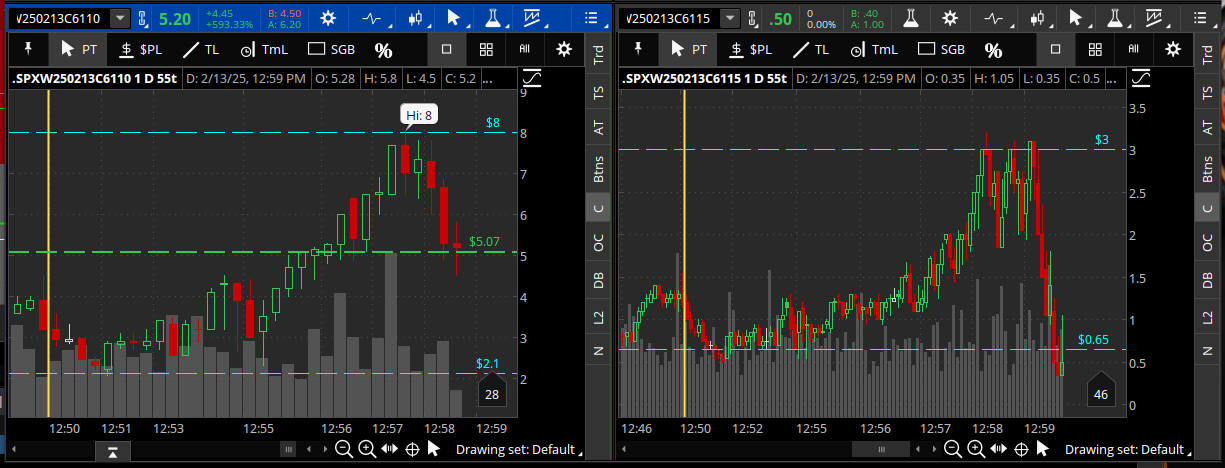Select the TmL time level tool in left chart
This screenshot has width=1225, height=468.
click(x=262, y=49)
